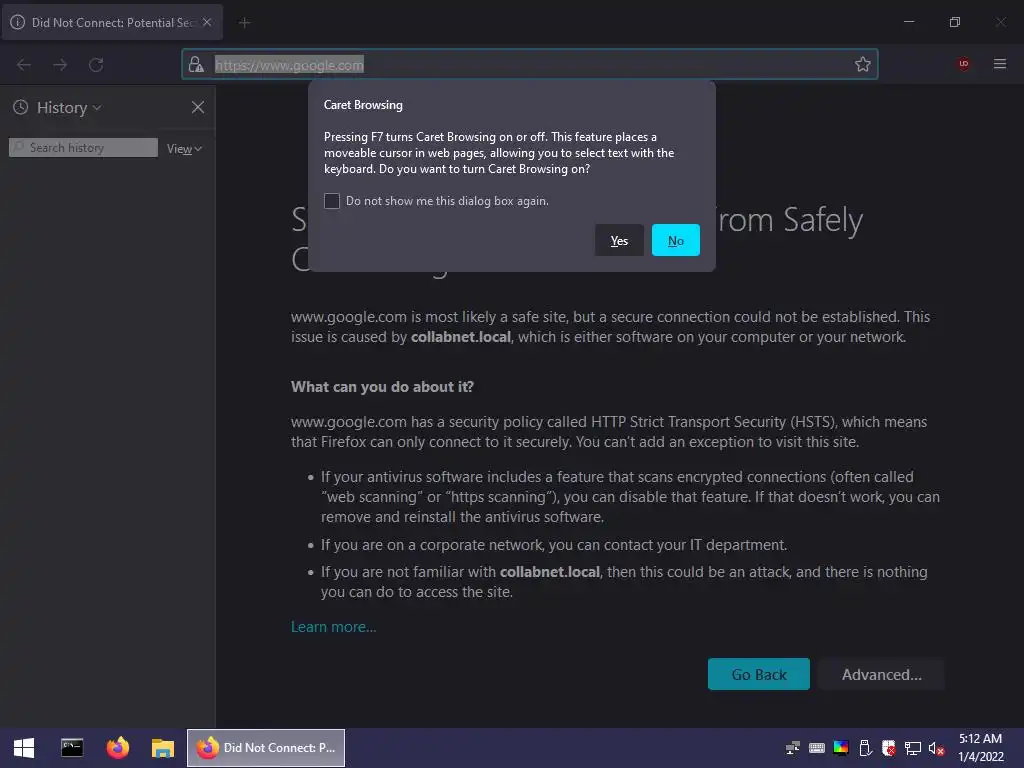Click Yes to enable Caret Browsing
Image resolution: width=1024 pixels, height=768 pixels.
(x=619, y=240)
